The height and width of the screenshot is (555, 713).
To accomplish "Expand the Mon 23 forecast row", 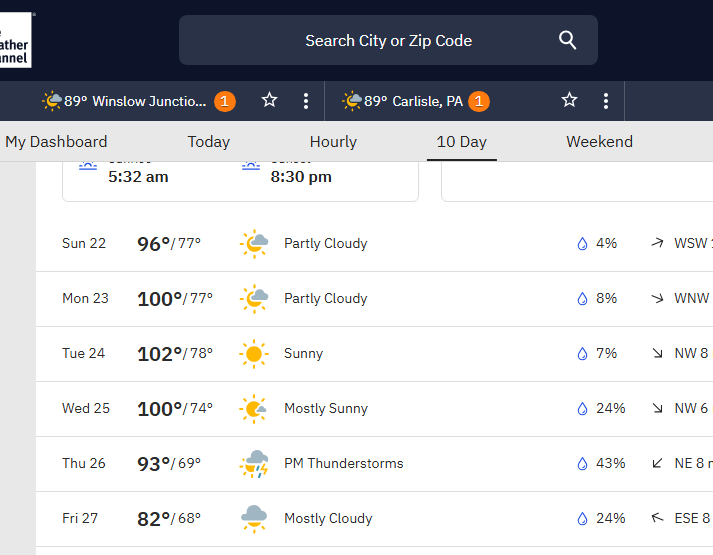I will [x=374, y=299].
